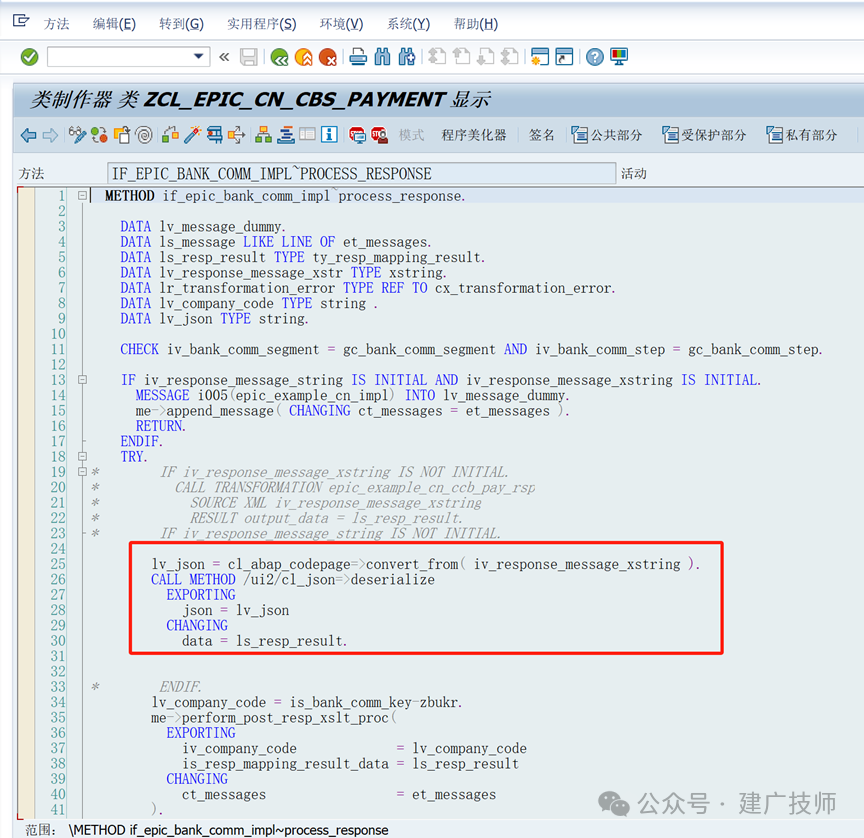Open the 实用程序(S) menu
The width and height of the screenshot is (864, 838).
point(262,24)
